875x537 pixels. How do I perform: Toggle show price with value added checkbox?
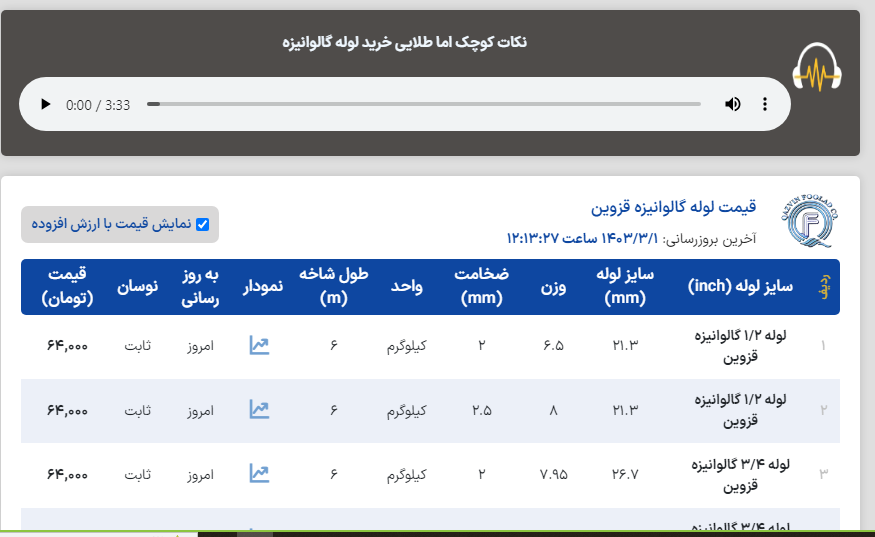click(203, 224)
